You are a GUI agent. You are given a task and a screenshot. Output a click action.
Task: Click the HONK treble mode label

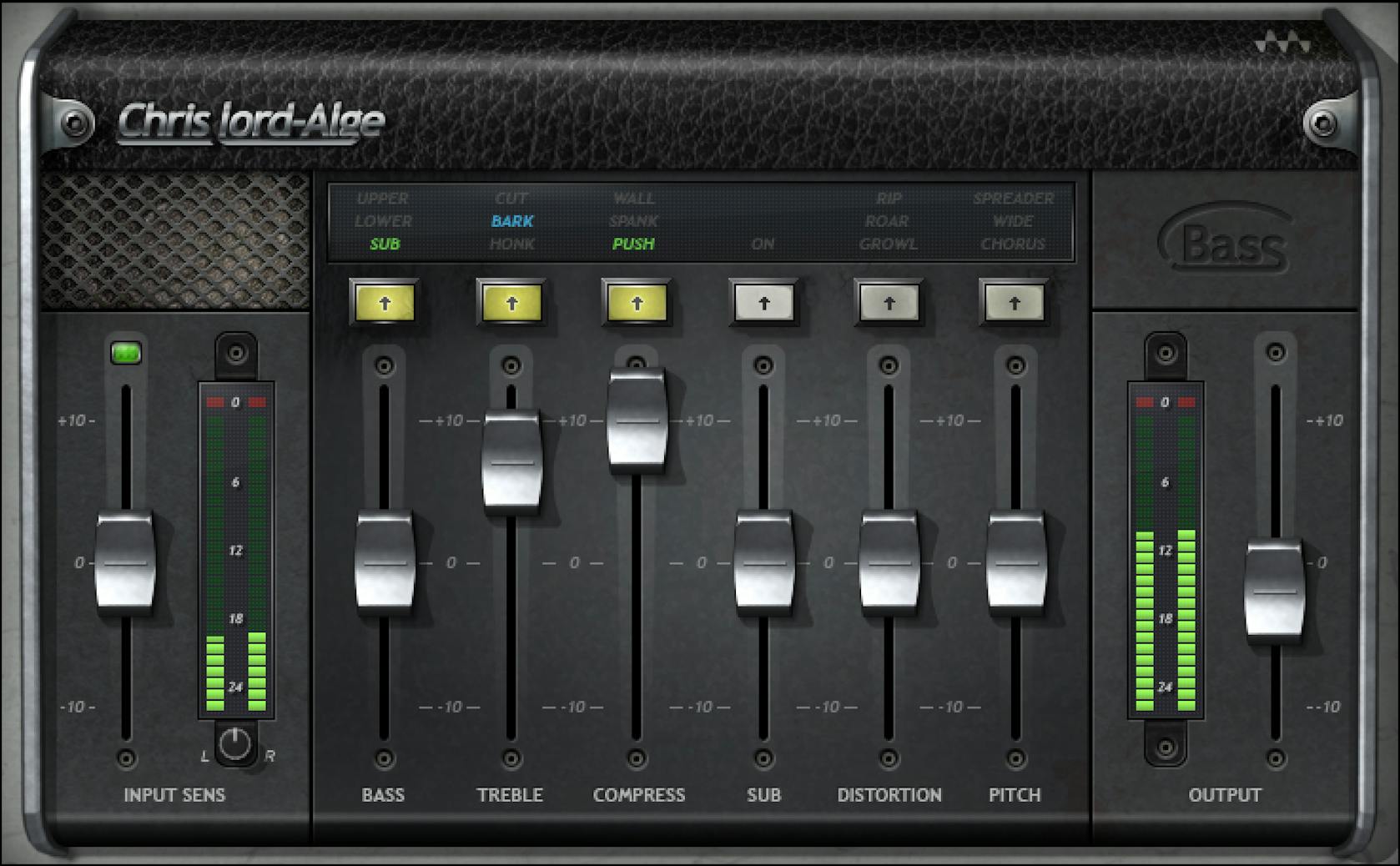click(x=513, y=244)
